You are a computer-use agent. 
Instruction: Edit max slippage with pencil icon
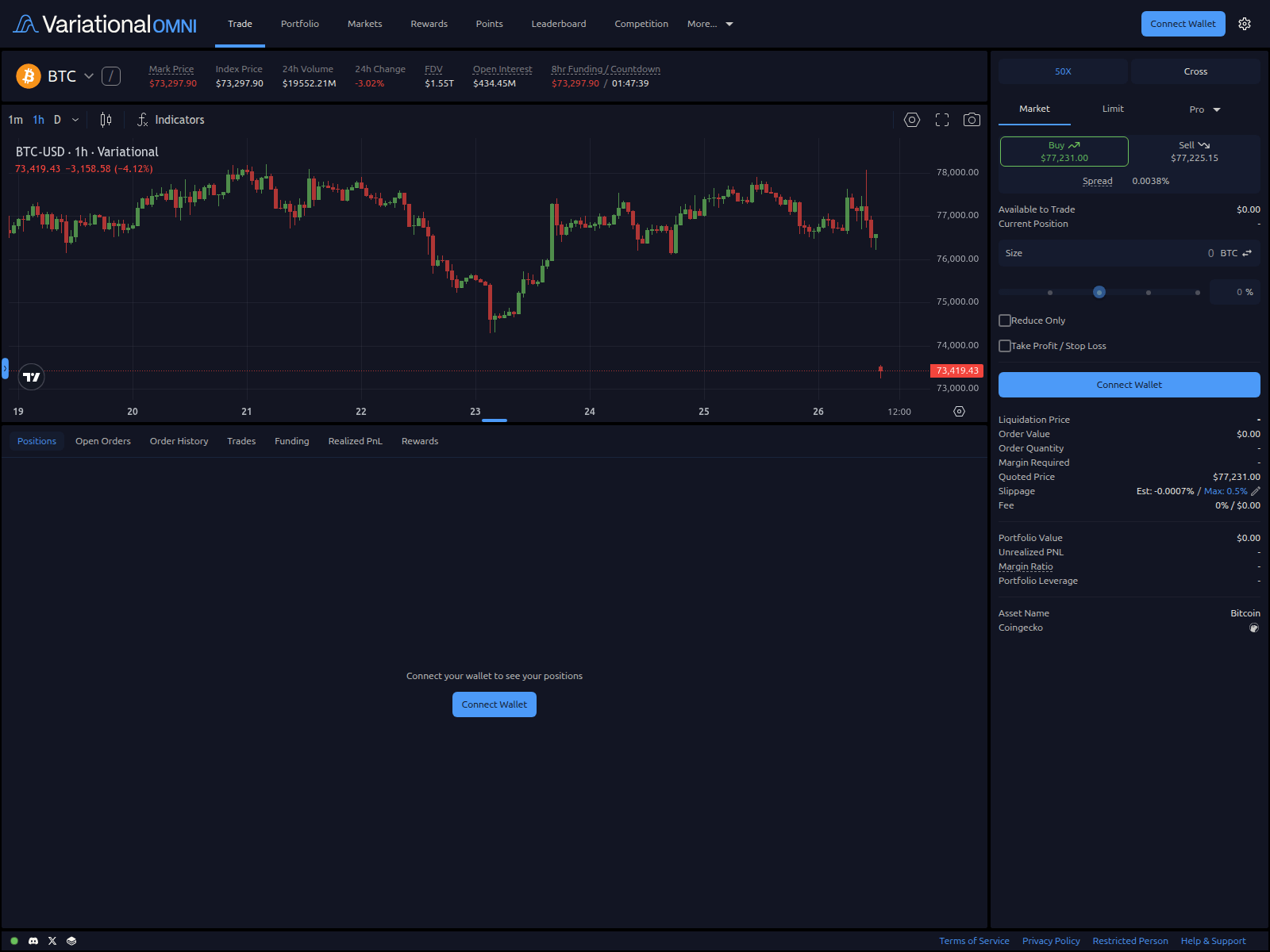pos(1256,491)
